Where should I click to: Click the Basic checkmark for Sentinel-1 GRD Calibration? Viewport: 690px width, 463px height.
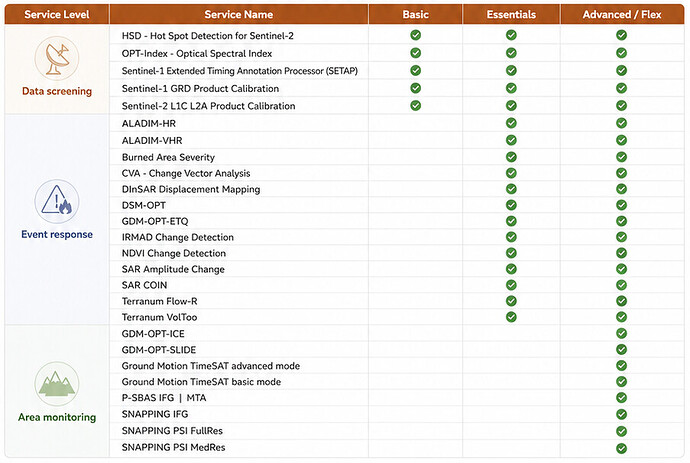(x=415, y=88)
